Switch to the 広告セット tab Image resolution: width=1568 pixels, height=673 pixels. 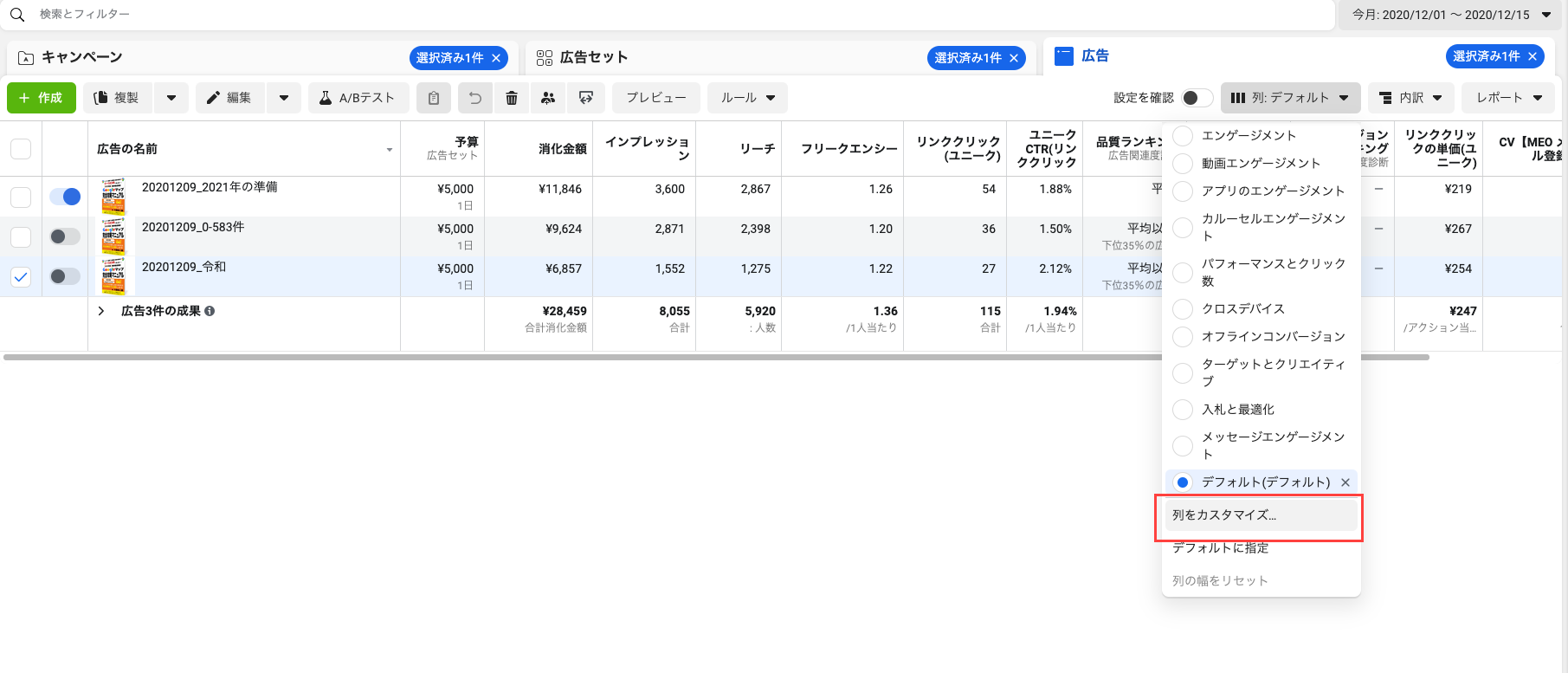593,57
